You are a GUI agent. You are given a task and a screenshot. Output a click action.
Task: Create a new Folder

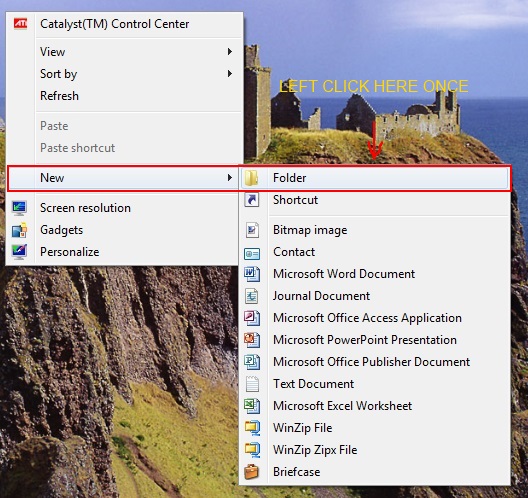coord(374,178)
